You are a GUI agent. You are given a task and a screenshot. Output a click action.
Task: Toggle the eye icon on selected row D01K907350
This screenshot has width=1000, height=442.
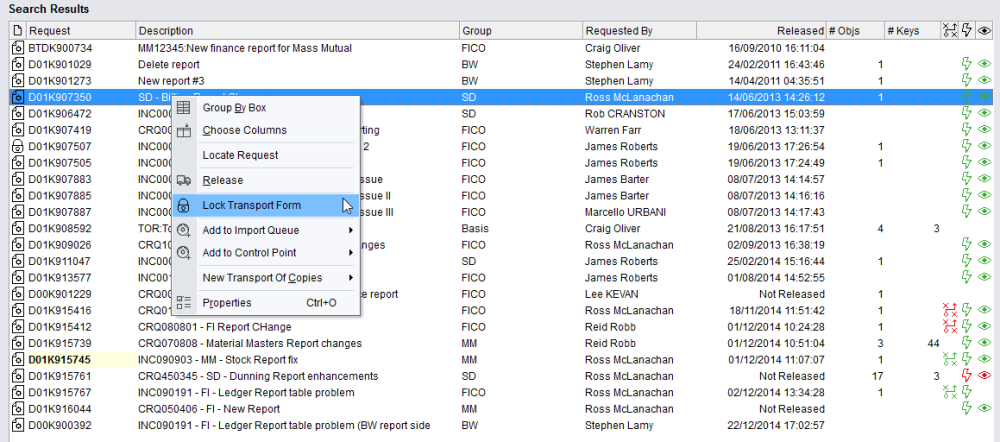point(985,98)
